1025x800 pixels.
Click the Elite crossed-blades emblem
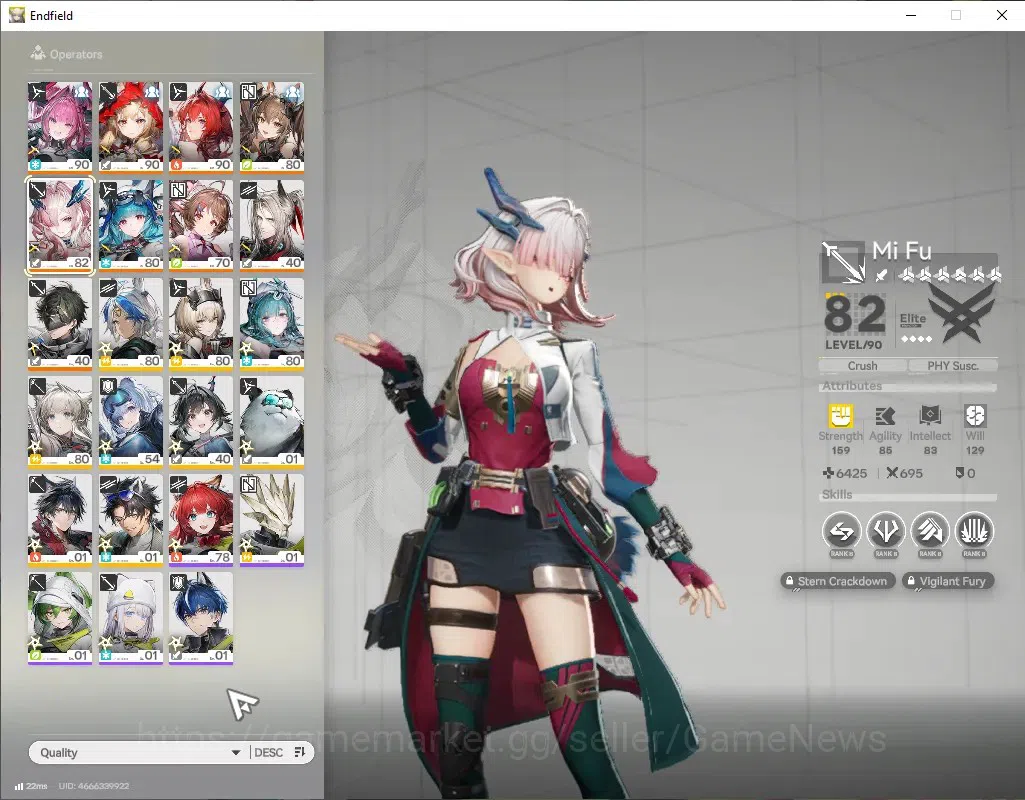[962, 315]
